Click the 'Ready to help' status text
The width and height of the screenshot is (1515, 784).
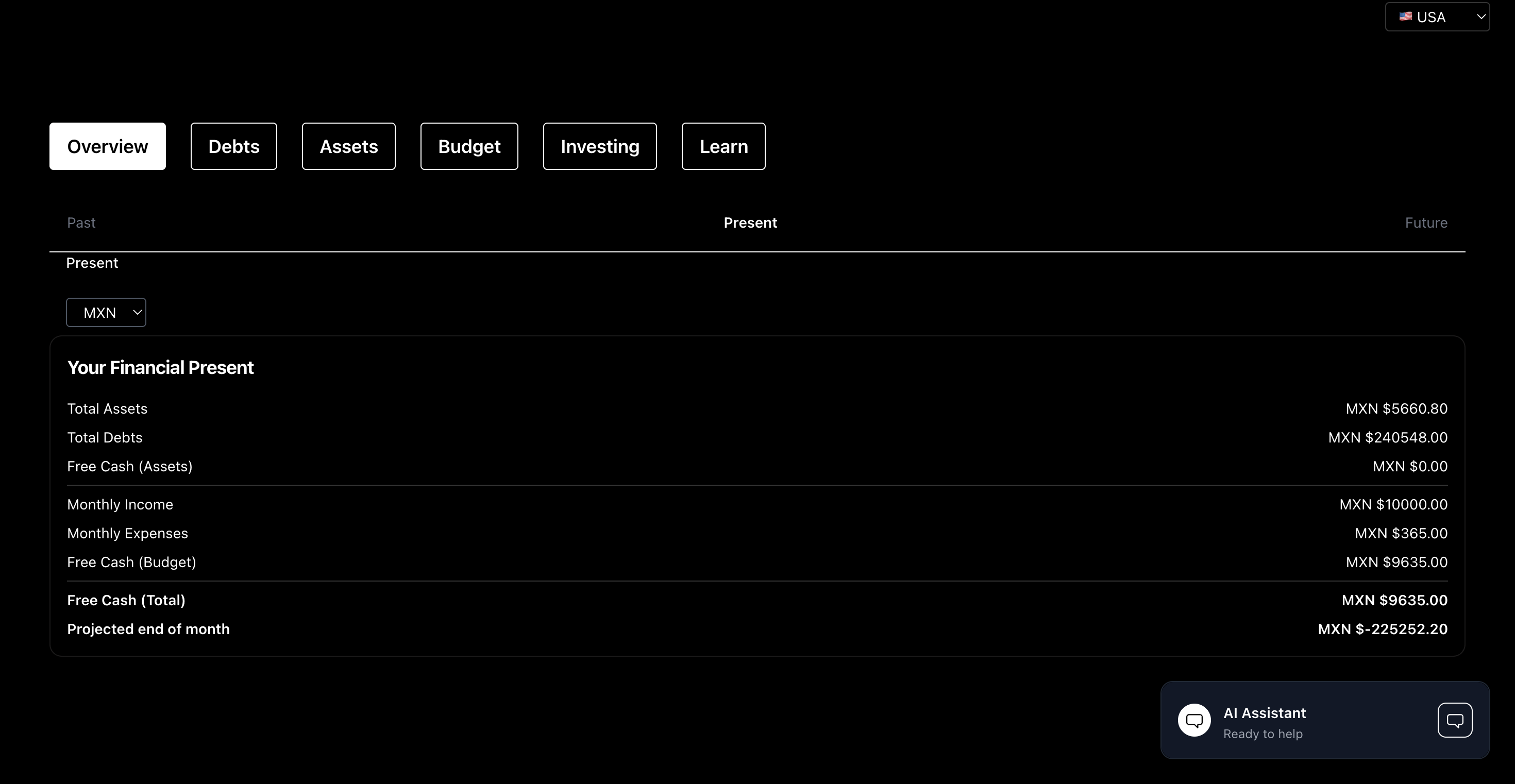[x=1262, y=734]
